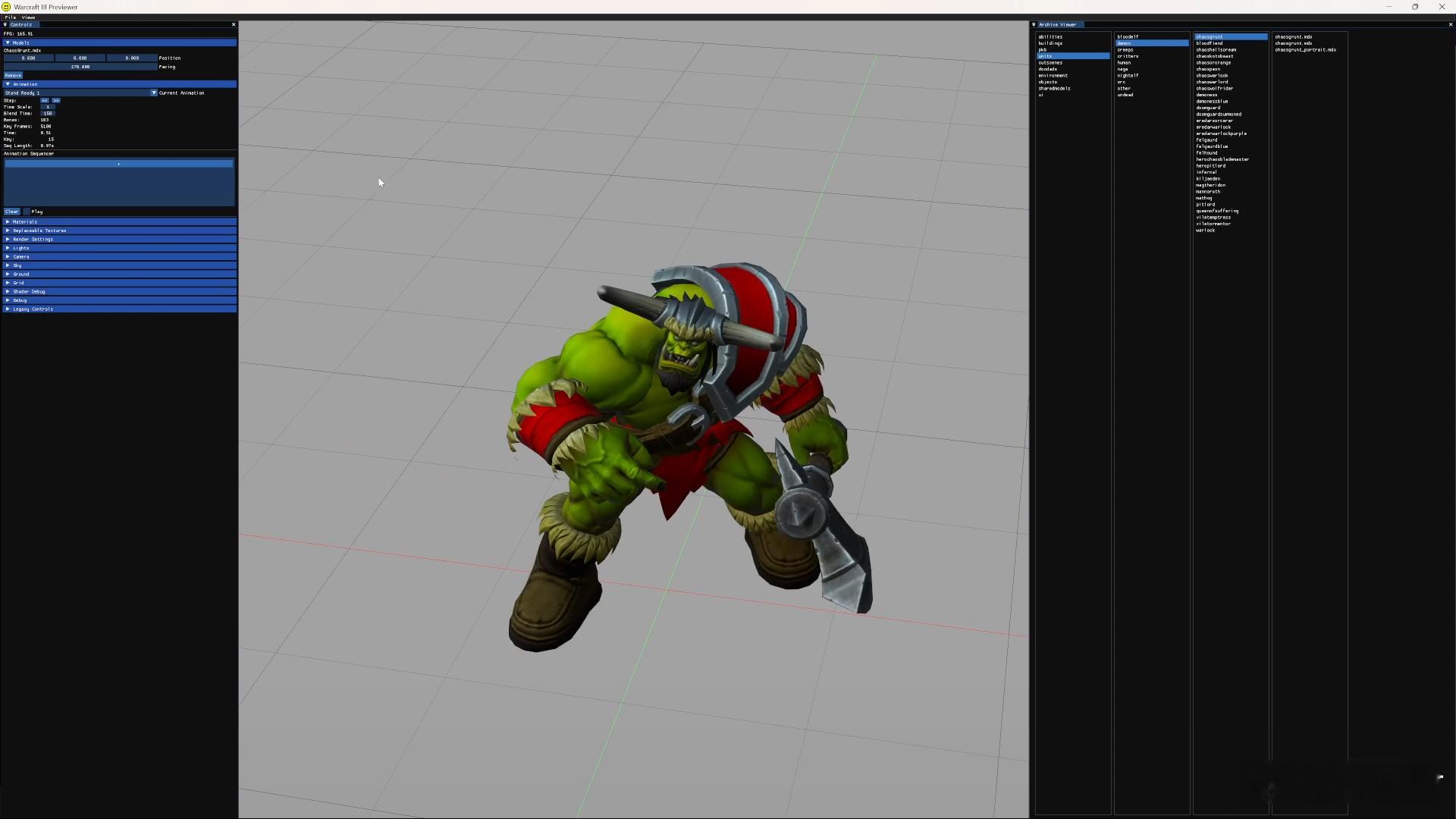This screenshot has height=819, width=1456.
Task: Expand the Legacy Controls section
Action: tap(120, 309)
